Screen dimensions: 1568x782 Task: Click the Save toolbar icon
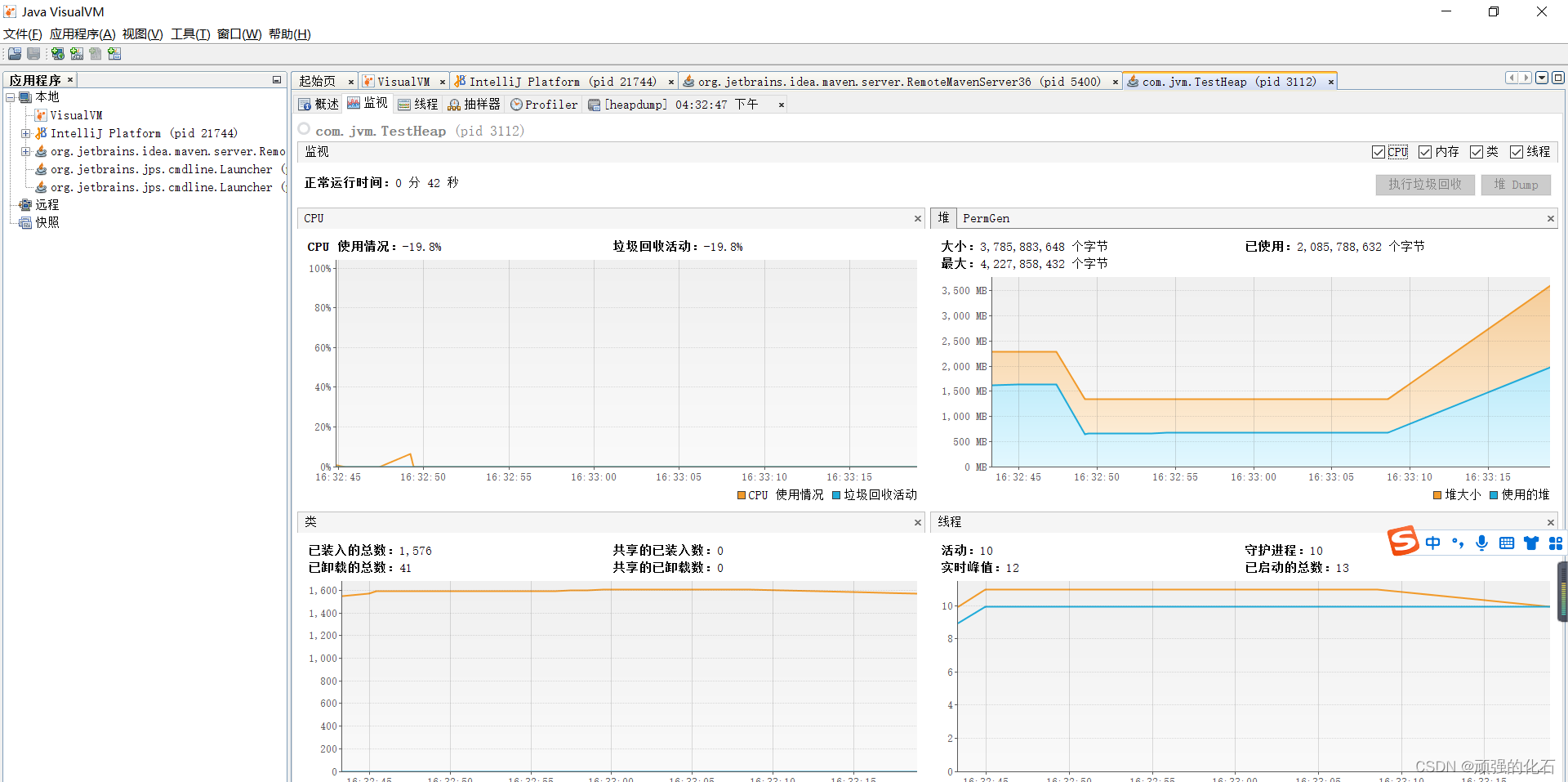tap(33, 54)
